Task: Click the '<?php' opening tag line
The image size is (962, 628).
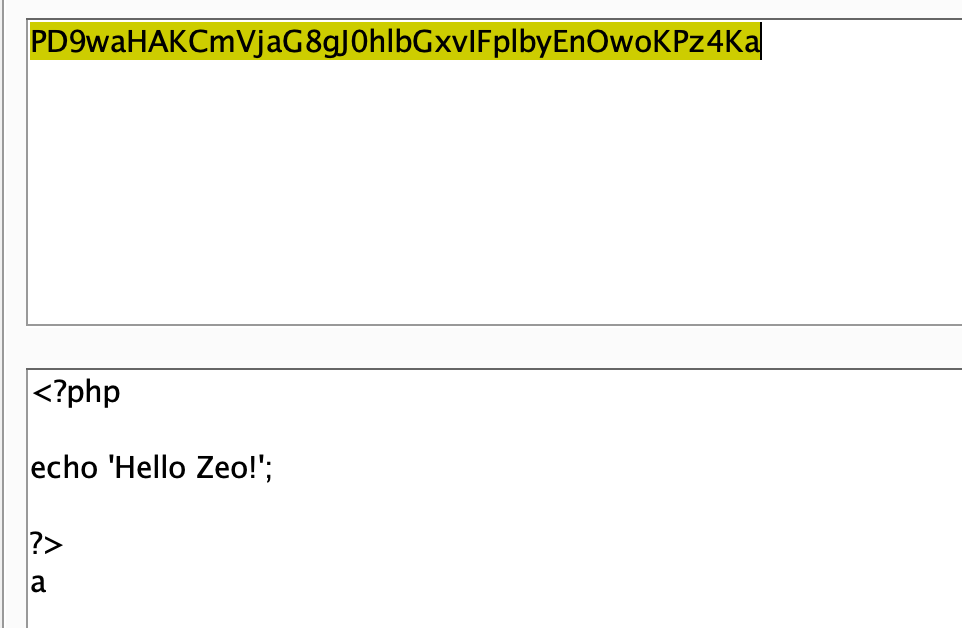Action: (x=75, y=392)
